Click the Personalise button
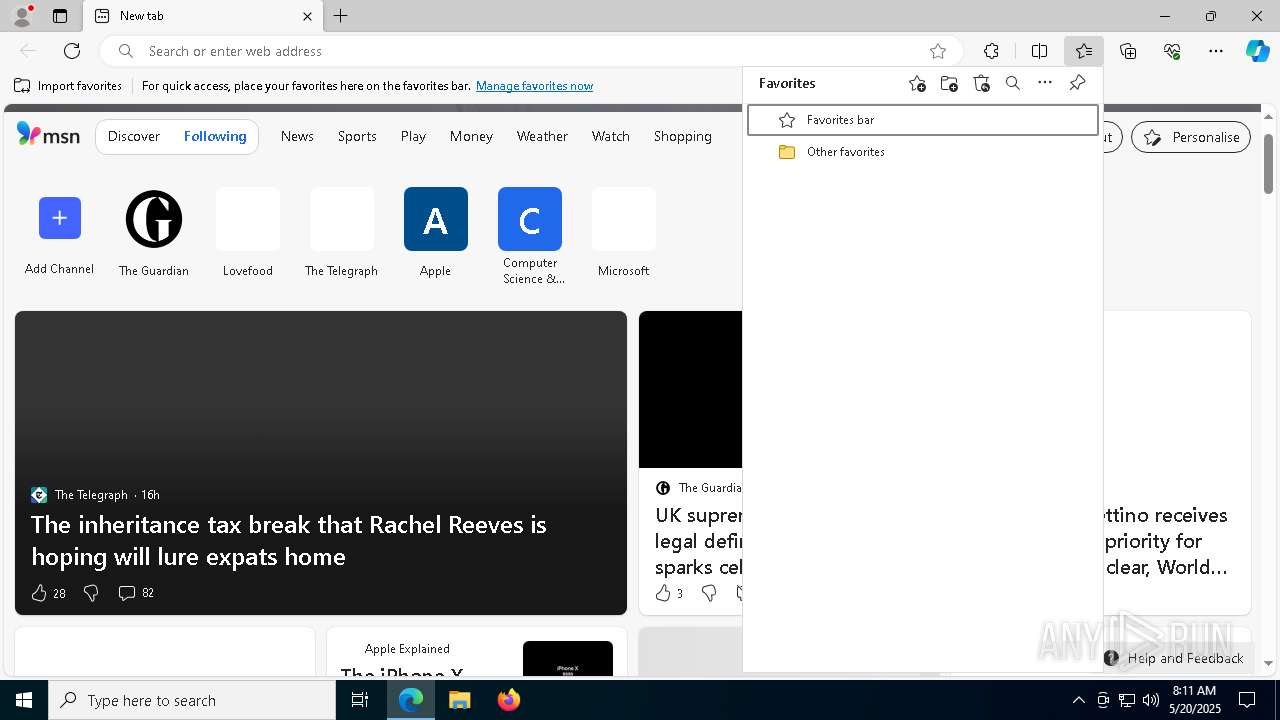 coord(1191,137)
